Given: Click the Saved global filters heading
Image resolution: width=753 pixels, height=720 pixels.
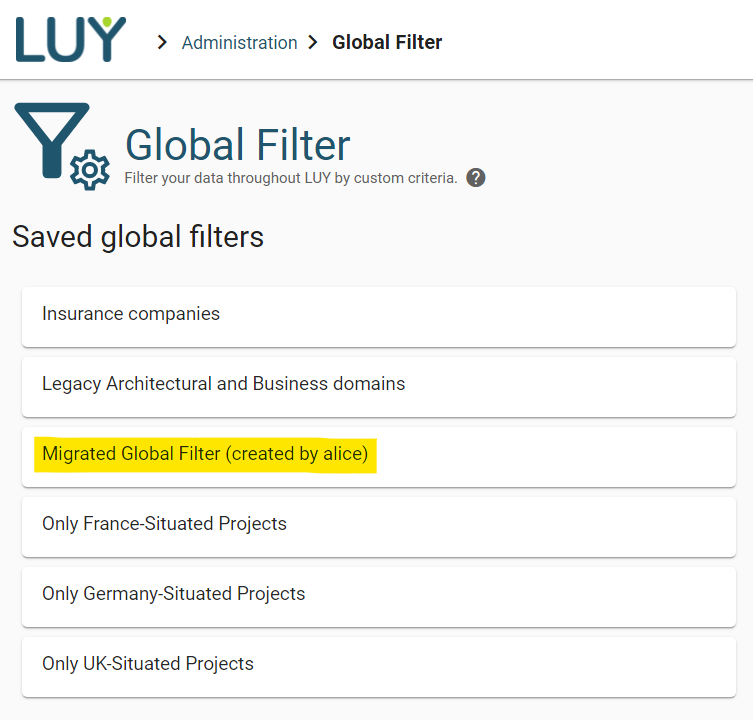Looking at the screenshot, I should [138, 237].
